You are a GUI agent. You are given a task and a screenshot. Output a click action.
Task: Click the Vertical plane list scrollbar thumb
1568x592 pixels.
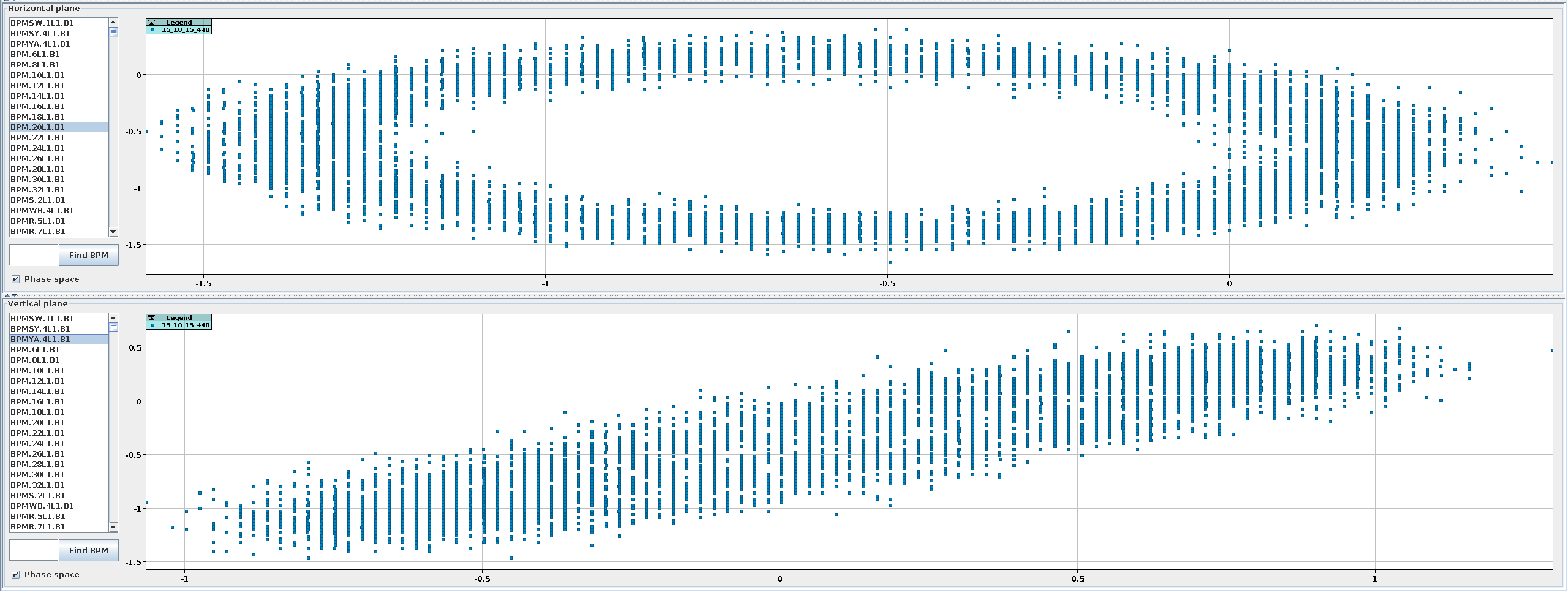113,327
